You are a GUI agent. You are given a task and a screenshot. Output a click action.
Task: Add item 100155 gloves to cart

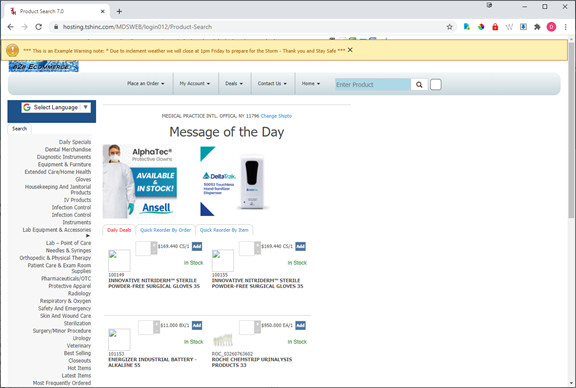pyautogui.click(x=300, y=246)
